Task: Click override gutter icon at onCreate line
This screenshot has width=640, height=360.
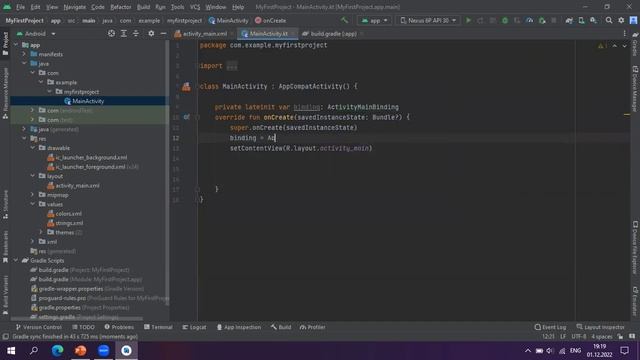Action: pyautogui.click(x=187, y=117)
